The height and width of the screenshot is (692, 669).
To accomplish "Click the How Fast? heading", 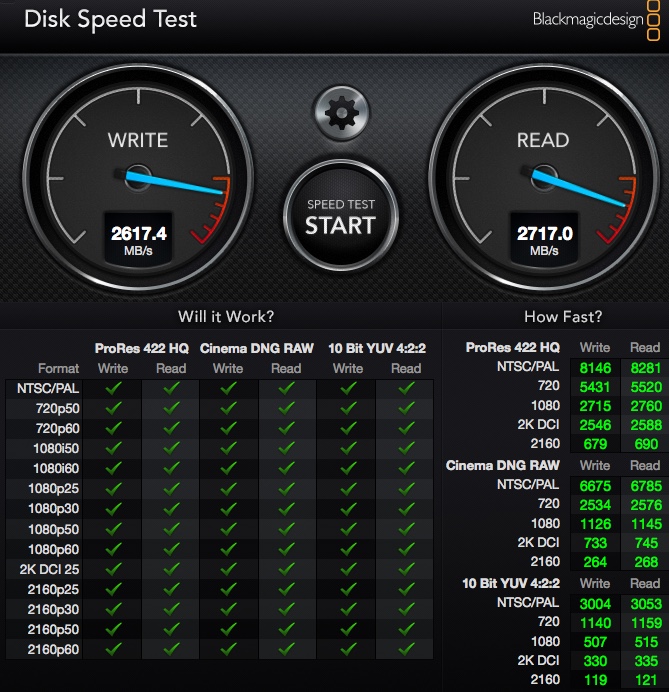I will tap(563, 316).
